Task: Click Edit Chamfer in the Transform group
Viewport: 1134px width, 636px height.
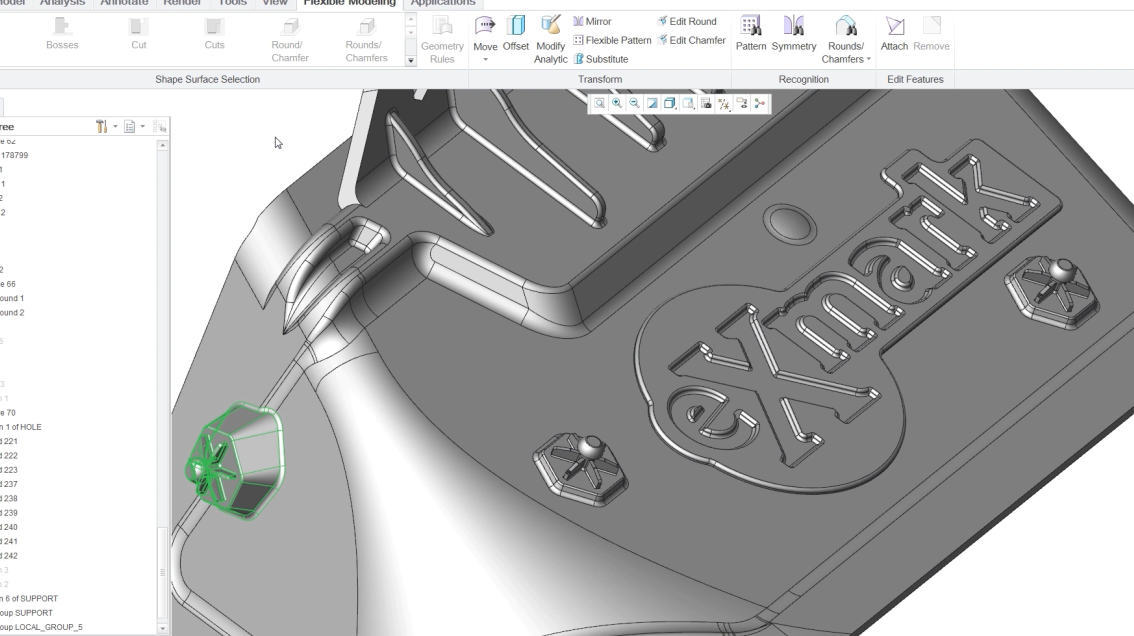Action: pyautogui.click(x=691, y=41)
